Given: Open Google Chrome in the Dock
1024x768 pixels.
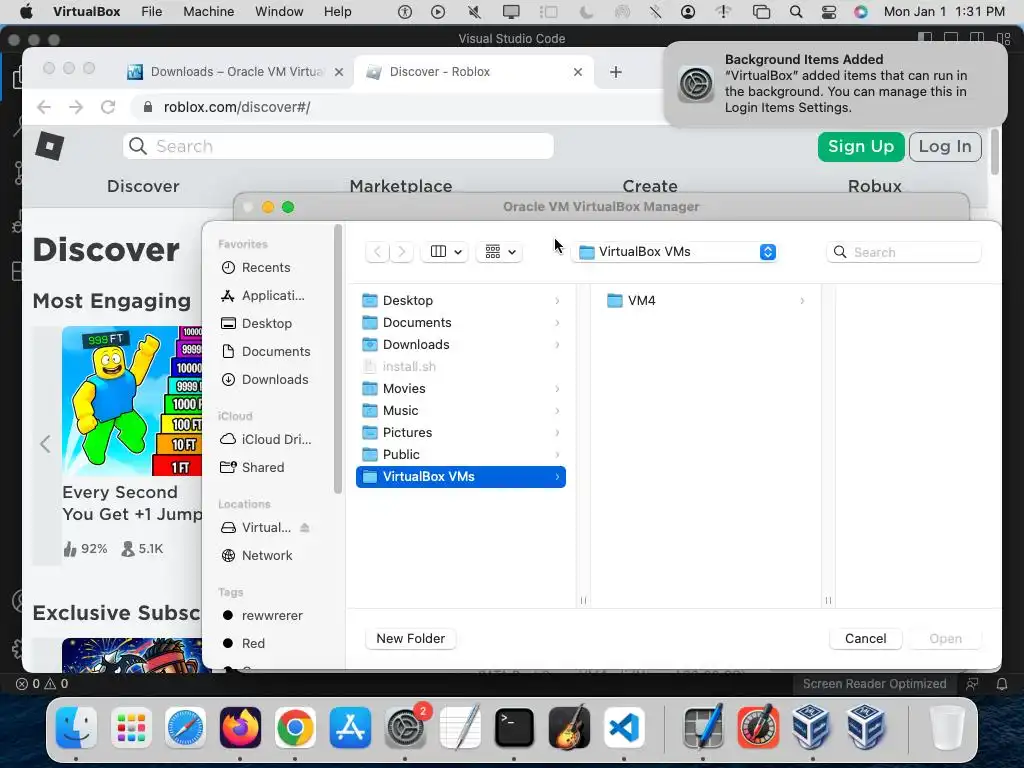Looking at the screenshot, I should click(295, 728).
